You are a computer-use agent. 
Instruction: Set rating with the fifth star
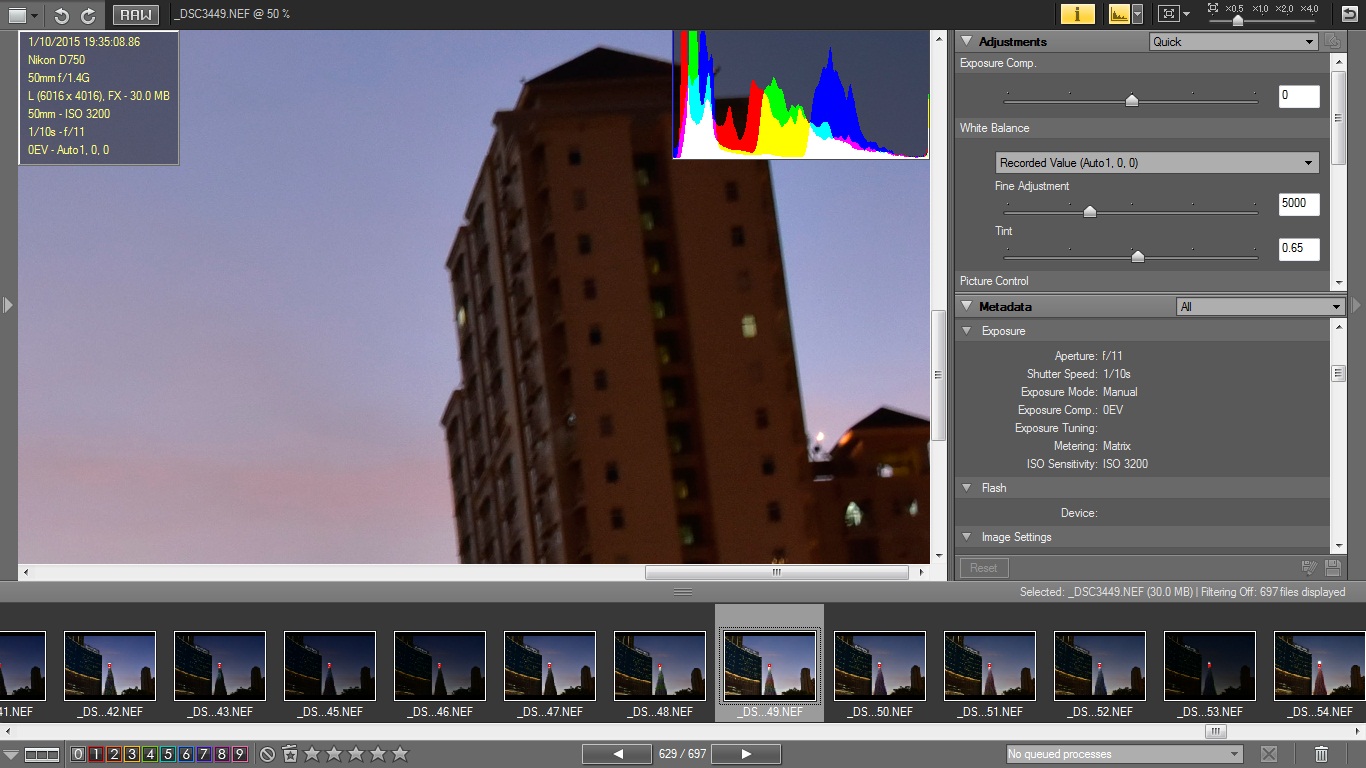click(400, 754)
